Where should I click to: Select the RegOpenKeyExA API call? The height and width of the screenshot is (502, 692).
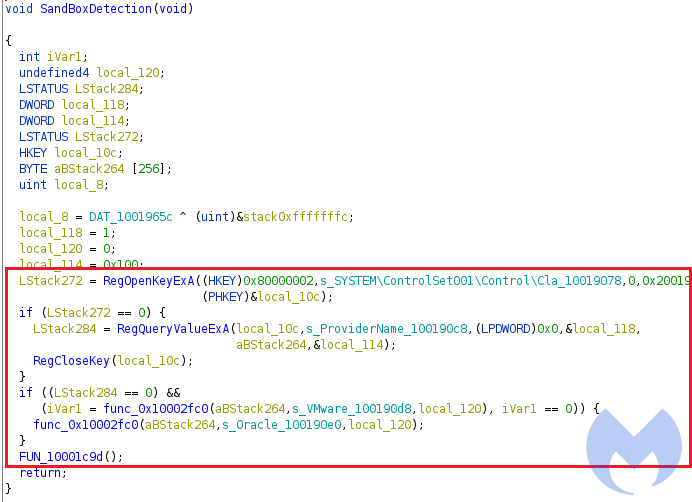click(x=149, y=281)
